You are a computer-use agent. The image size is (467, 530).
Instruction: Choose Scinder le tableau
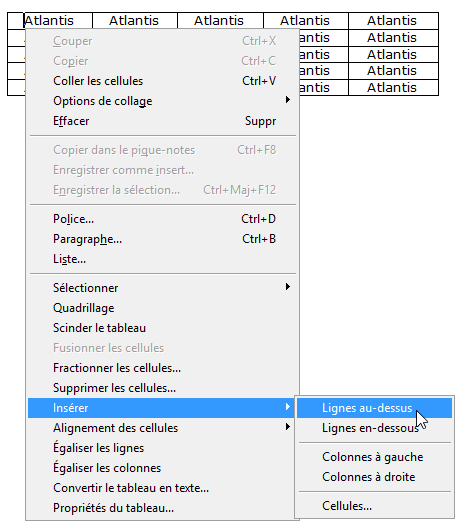(163, 328)
